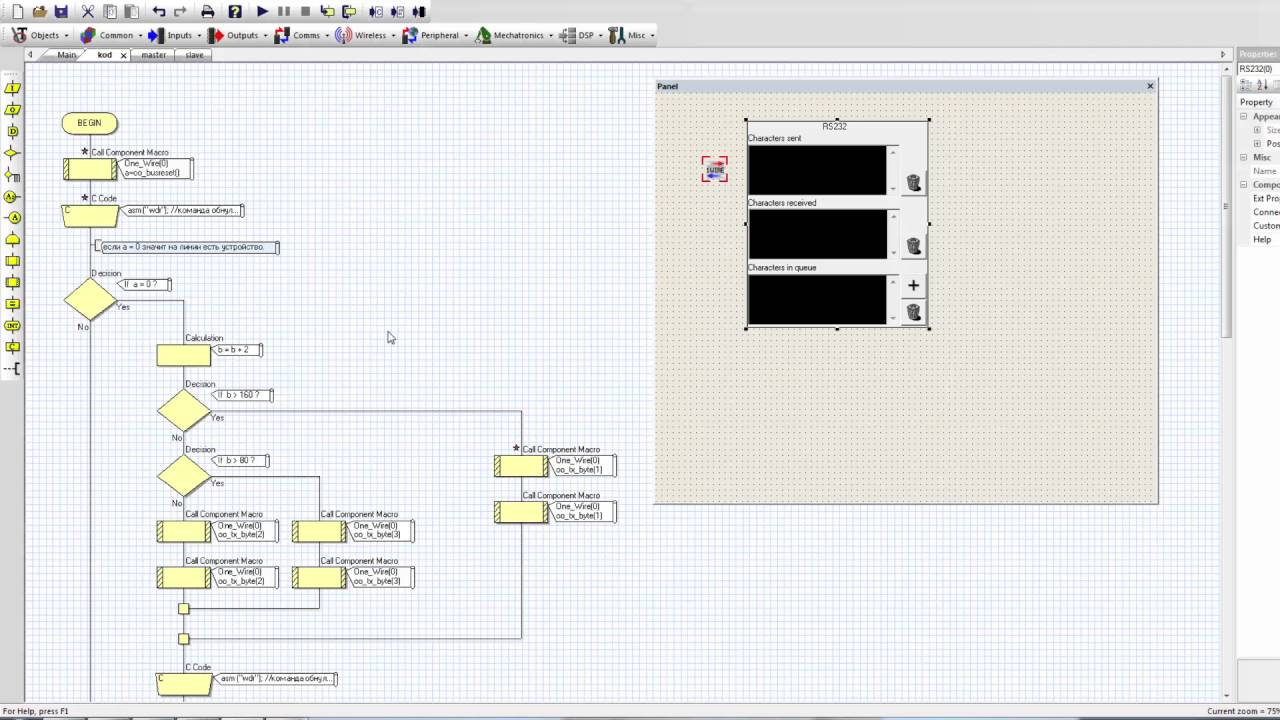Select the Macro icon in the palette
Screen dimensions: 1280x720
(x=13, y=261)
